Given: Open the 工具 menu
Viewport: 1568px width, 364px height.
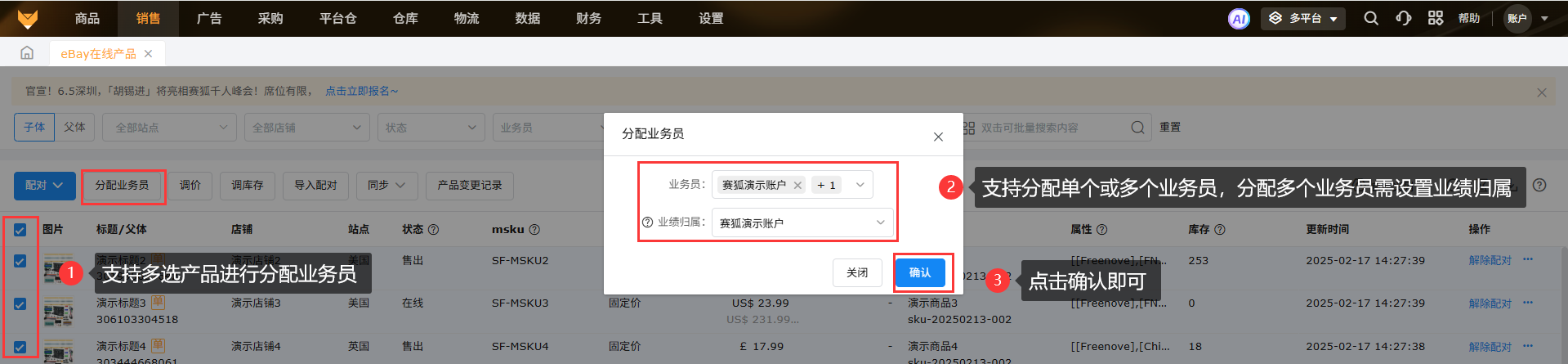Looking at the screenshot, I should (650, 18).
